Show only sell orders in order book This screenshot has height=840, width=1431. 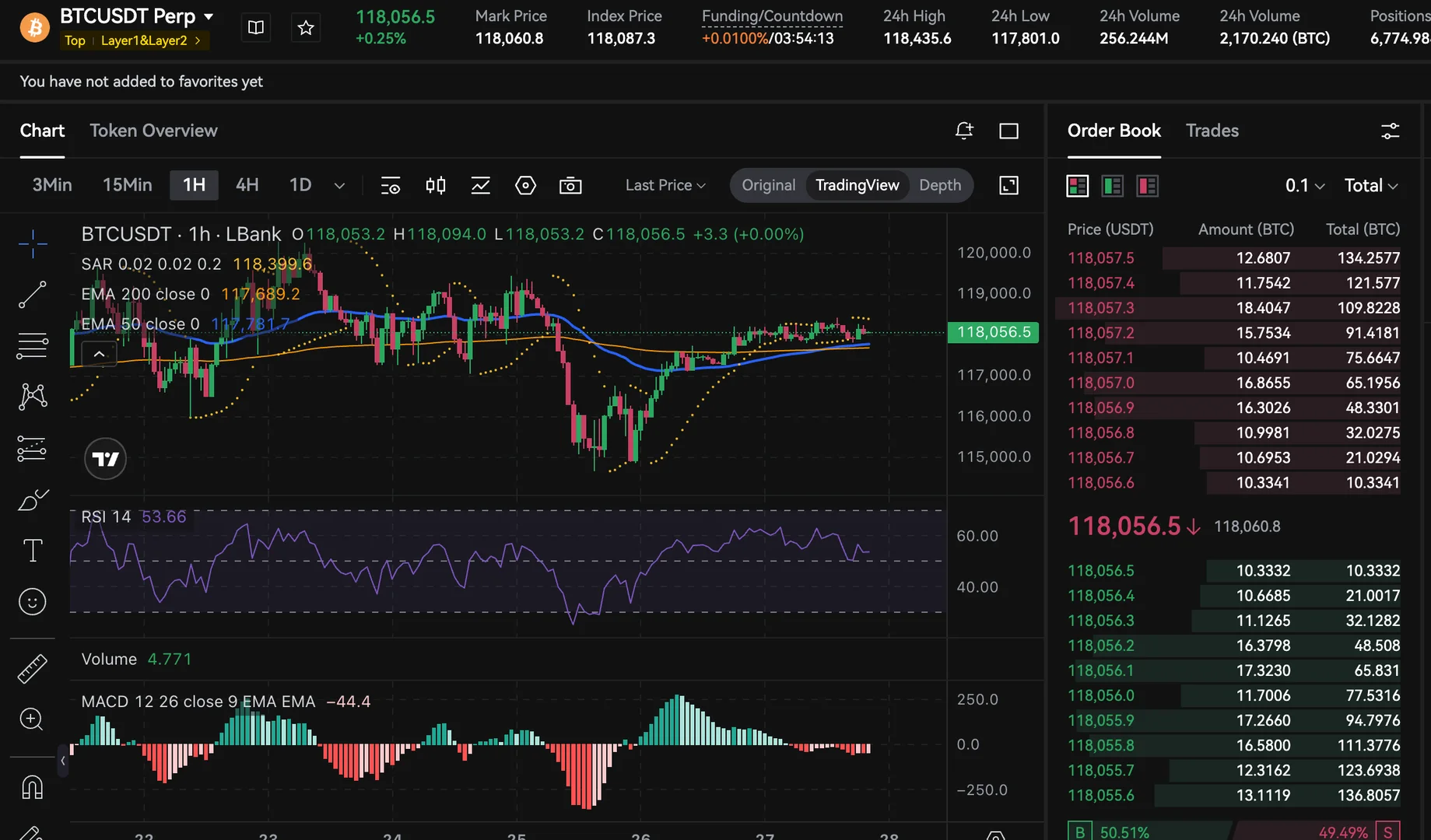click(x=1147, y=186)
